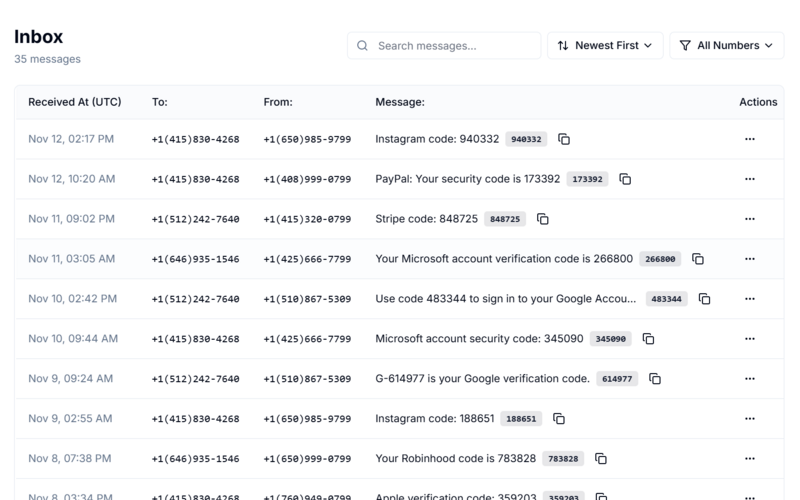Open actions menu for Microsoft 266800 message
The image size is (800, 500).
(x=749, y=259)
